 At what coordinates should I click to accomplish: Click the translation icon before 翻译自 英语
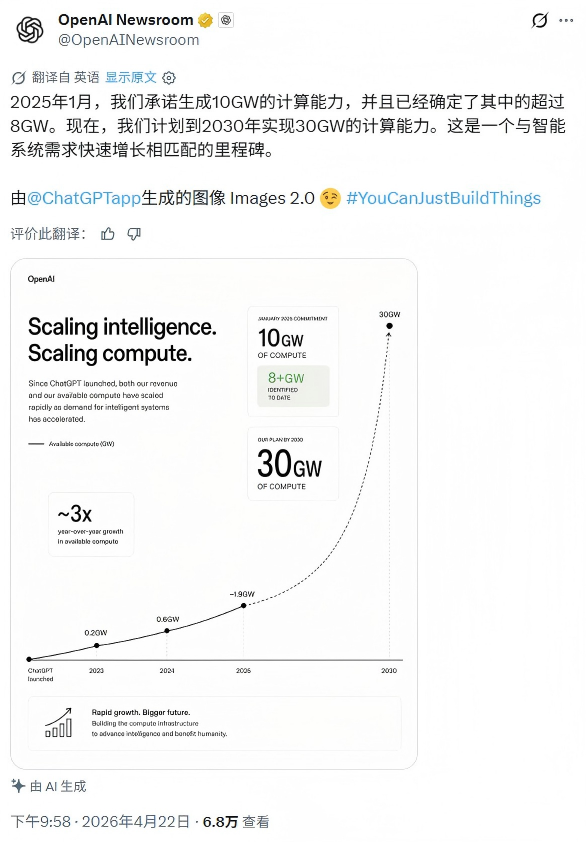pos(18,78)
